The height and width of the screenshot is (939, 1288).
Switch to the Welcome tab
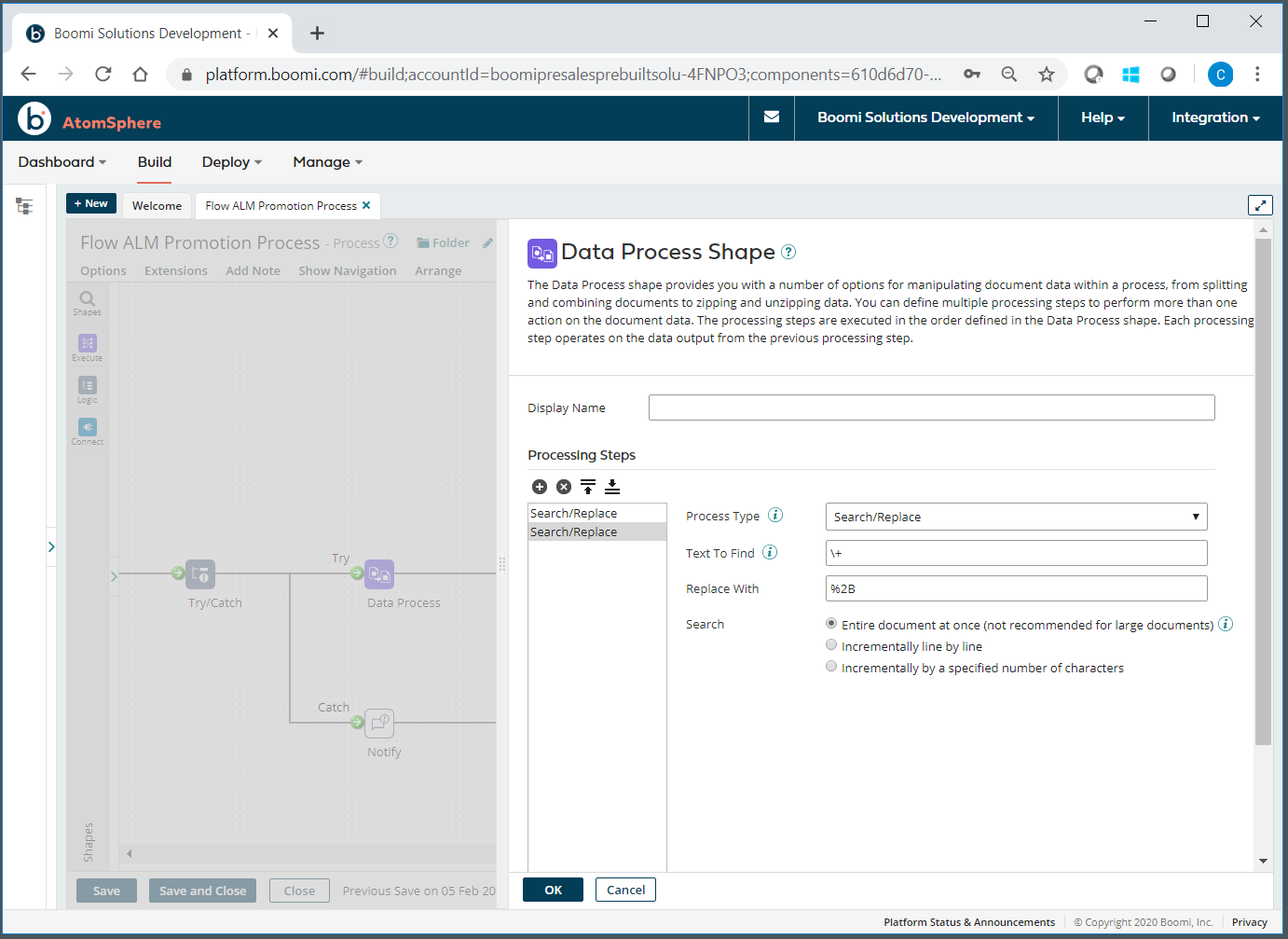point(157,205)
